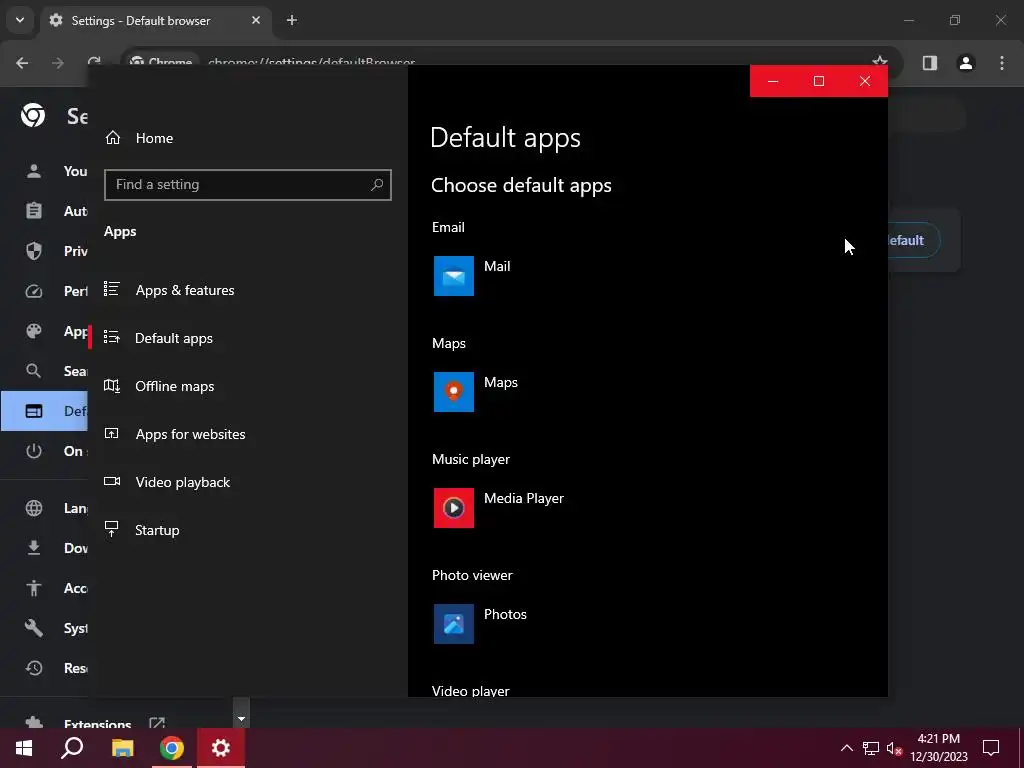Click the Maps app pin icon
1024x768 pixels.
(x=454, y=392)
